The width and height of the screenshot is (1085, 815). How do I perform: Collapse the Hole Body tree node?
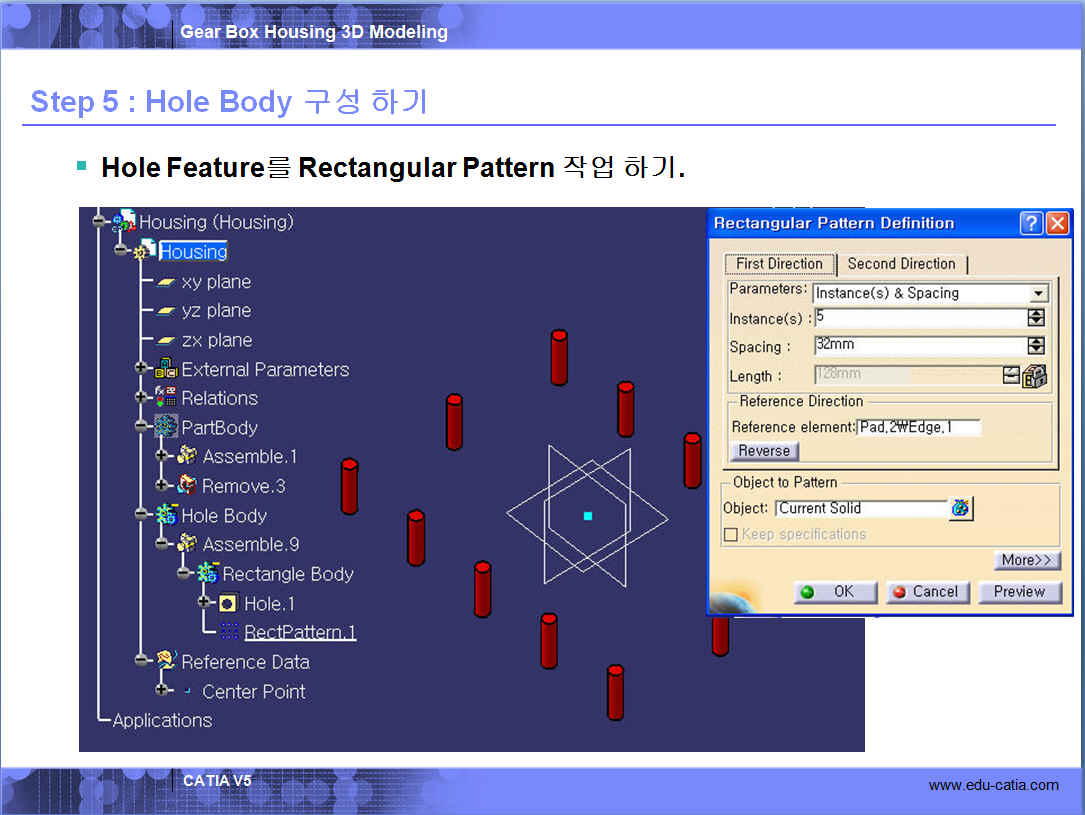142,515
